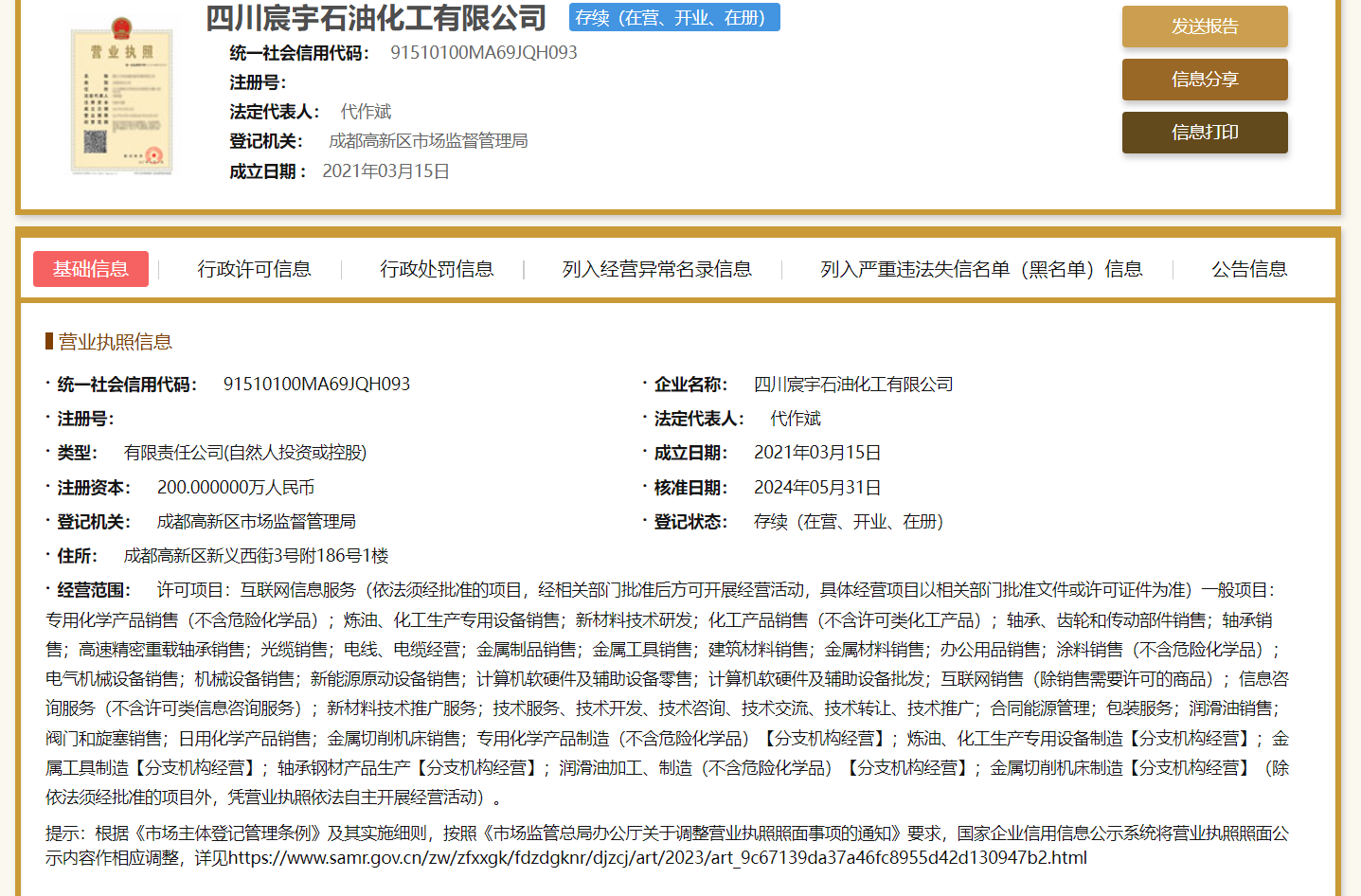
Task: Click 登记机关 value in license info section
Action: coord(257,521)
